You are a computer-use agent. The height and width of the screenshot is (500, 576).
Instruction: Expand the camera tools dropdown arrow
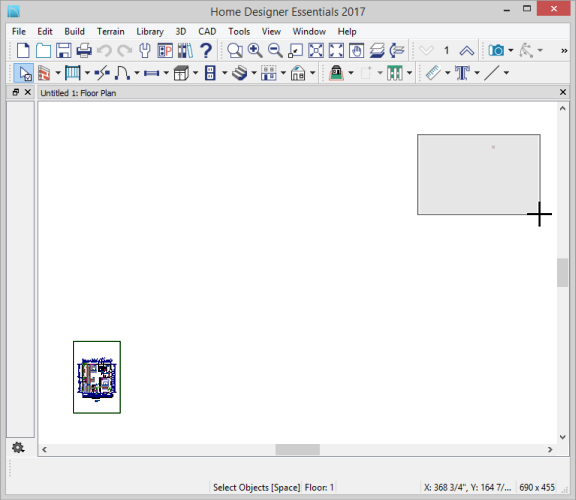(x=511, y=50)
